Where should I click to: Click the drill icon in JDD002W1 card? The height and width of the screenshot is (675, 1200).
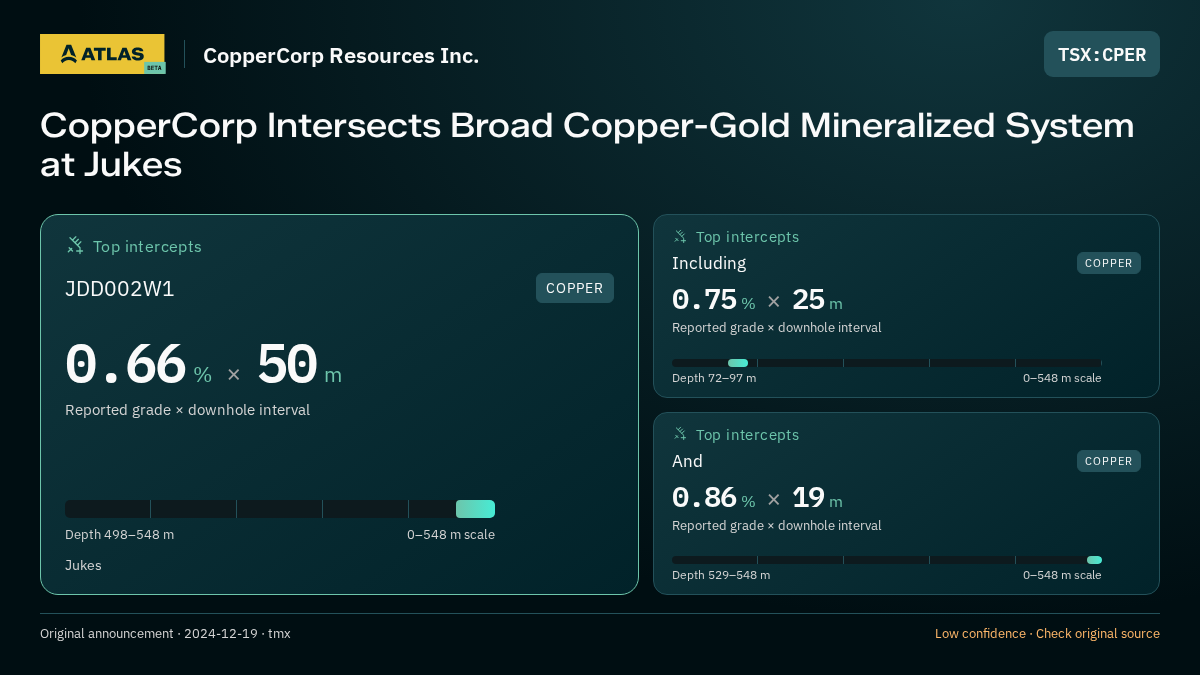point(75,245)
